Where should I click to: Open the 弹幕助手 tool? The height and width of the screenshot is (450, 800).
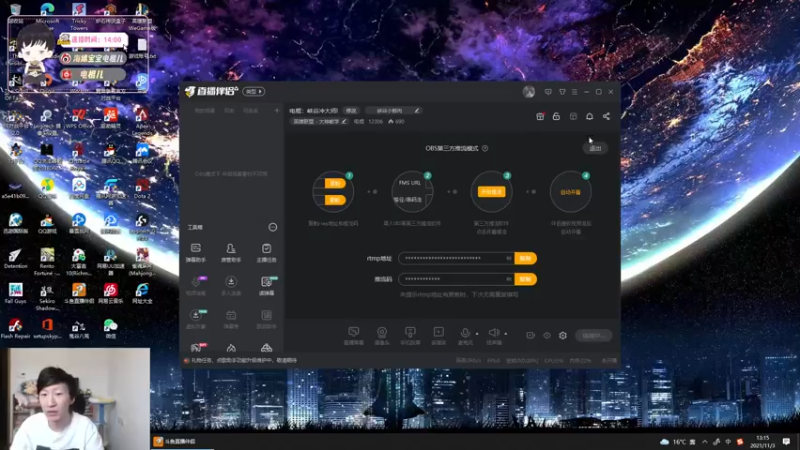(x=196, y=253)
